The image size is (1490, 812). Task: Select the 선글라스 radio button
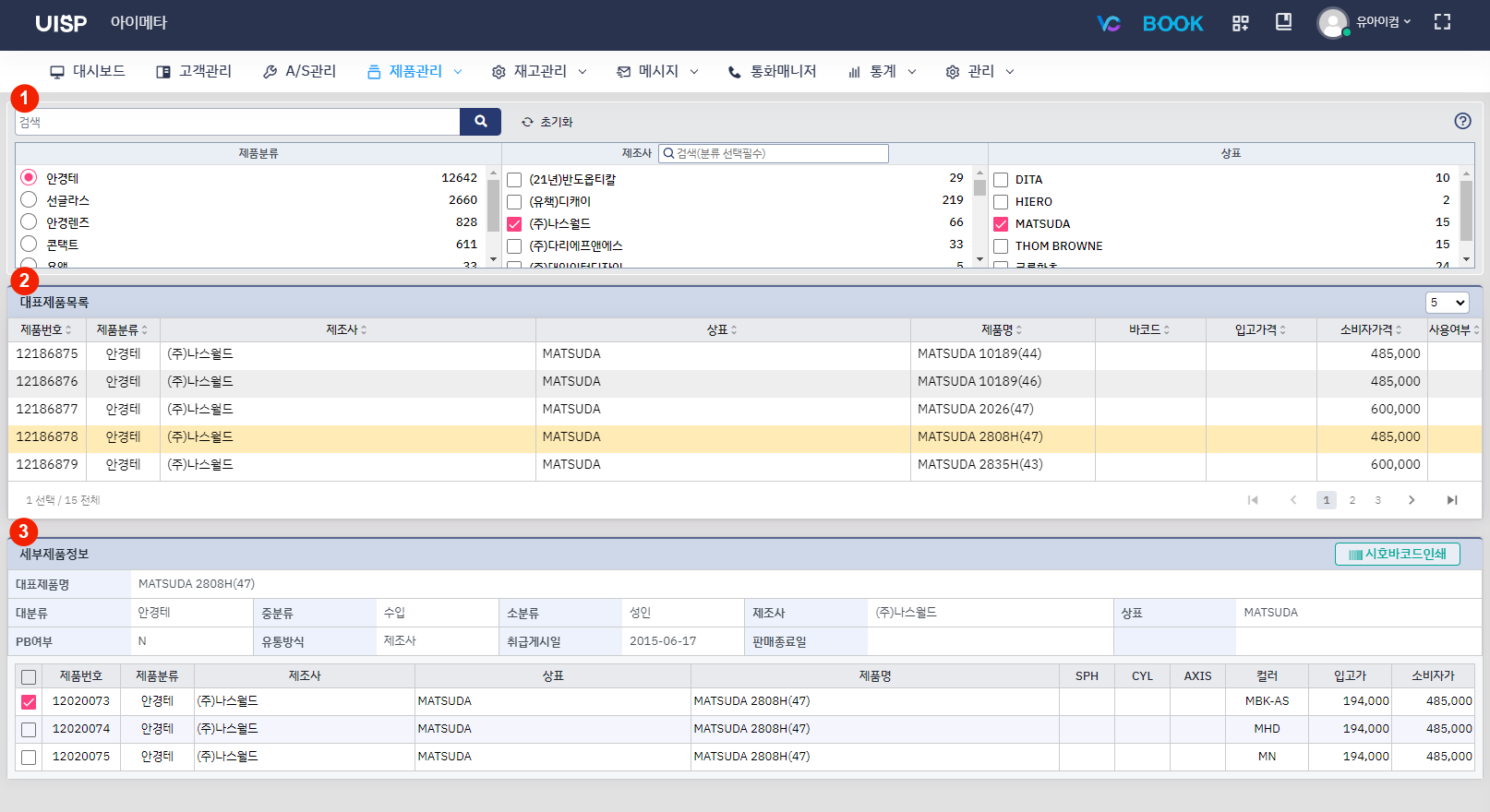(29, 199)
